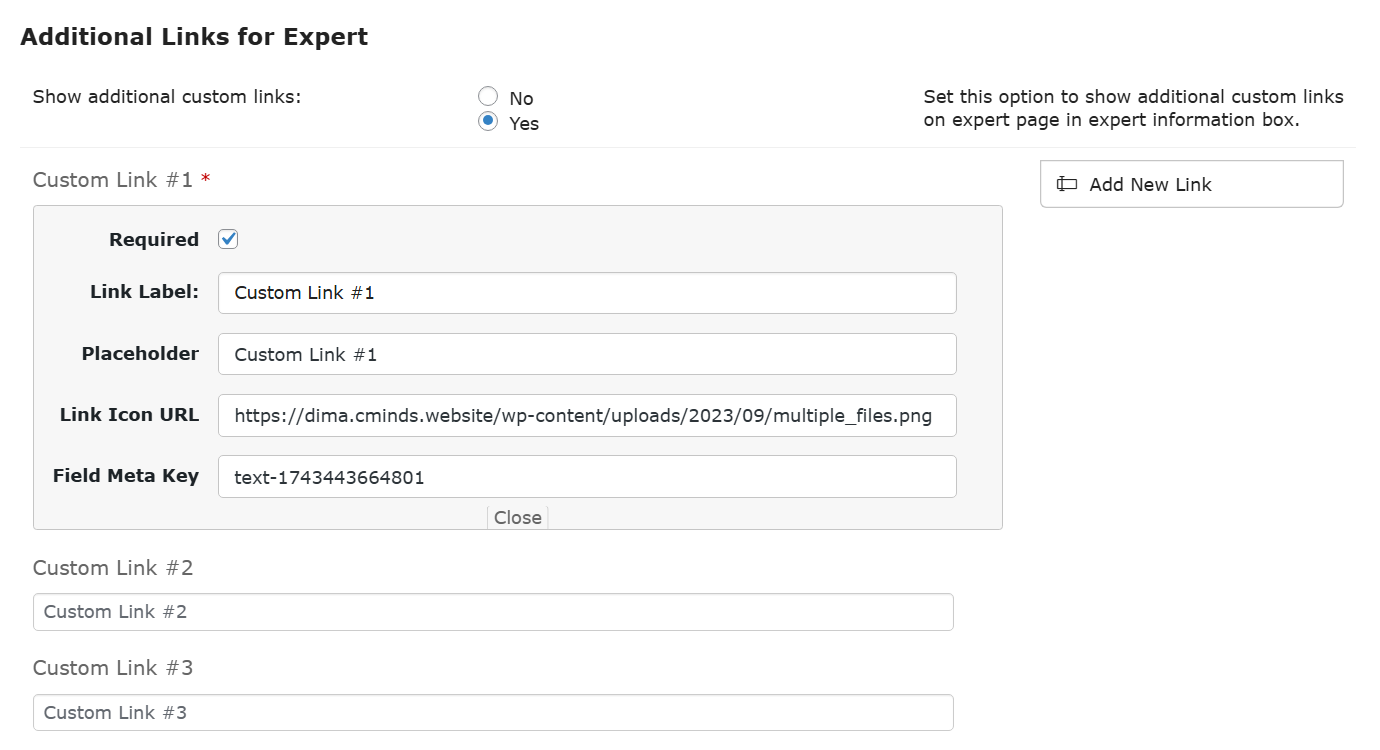Screen dimensions: 1380x750
Task: Click the Add New Link button
Action: coord(1191,184)
